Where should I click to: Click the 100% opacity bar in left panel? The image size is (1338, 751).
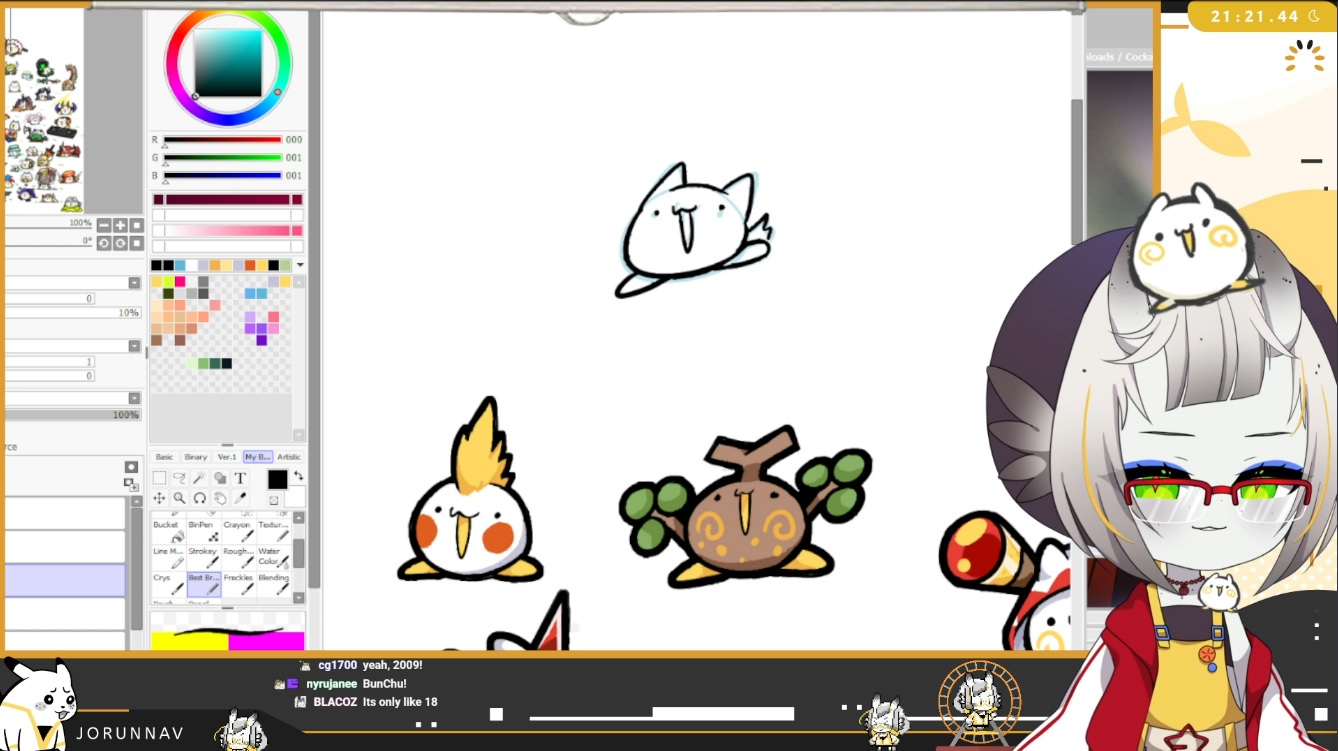pos(72,415)
